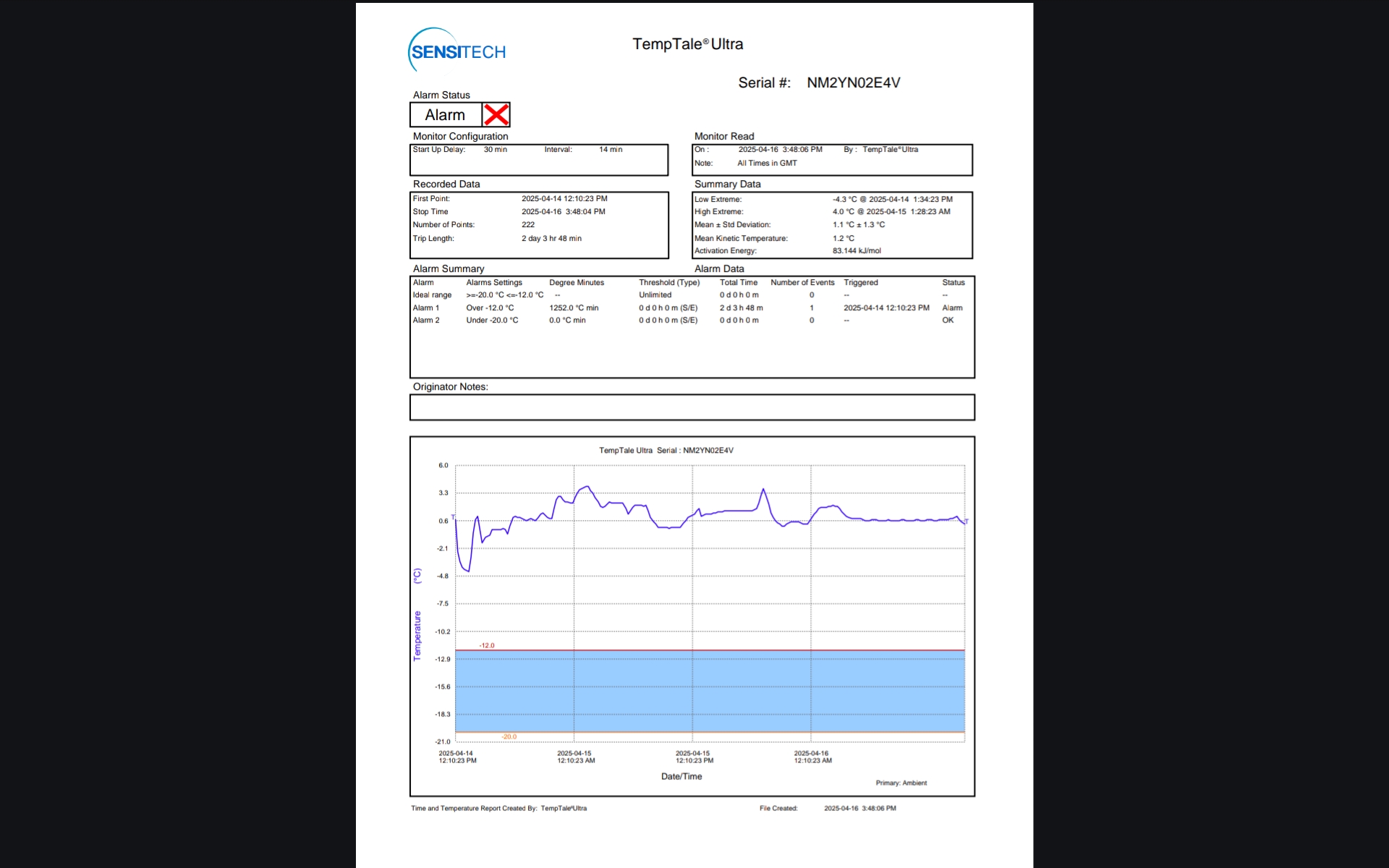The width and height of the screenshot is (1389, 868).
Task: Click High Extreme value '4.0 °C'
Action: click(x=843, y=212)
